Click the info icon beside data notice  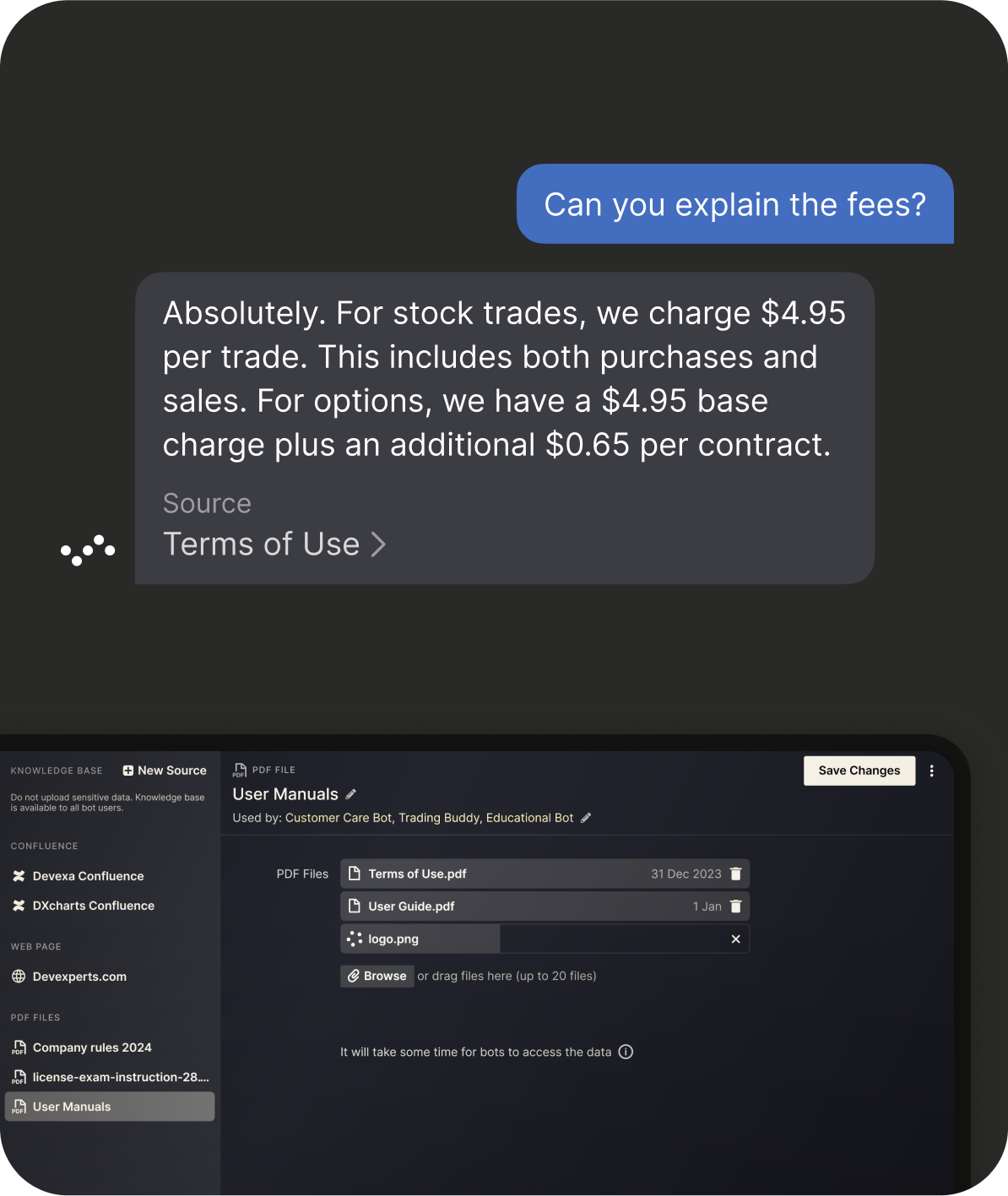click(626, 1052)
